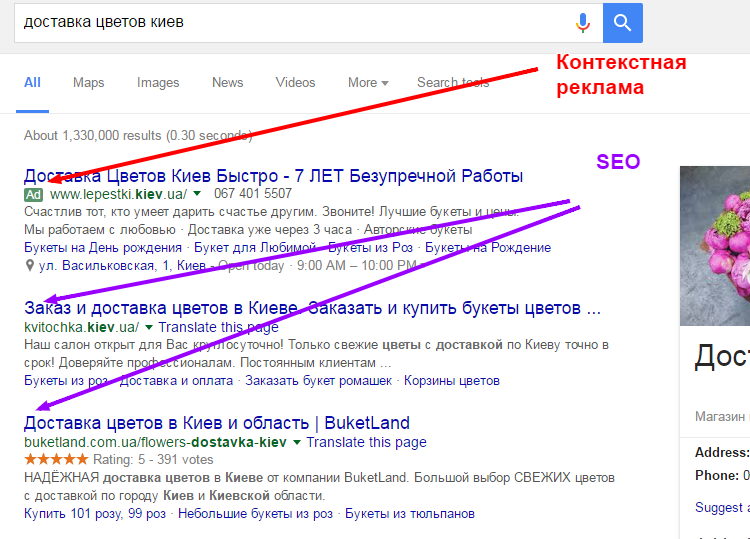The height and width of the screenshot is (539, 750).
Task: Open address link ул. Васильковская, 1, Киев
Action: pos(122,265)
